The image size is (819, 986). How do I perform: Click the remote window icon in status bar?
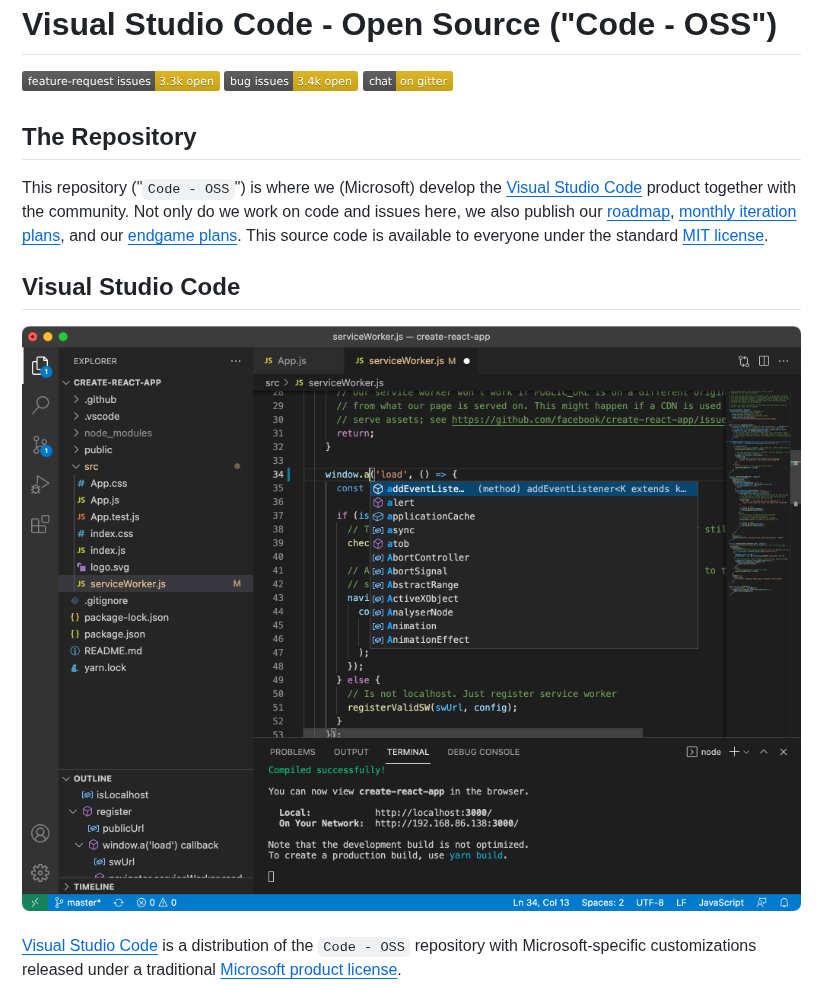[x=35, y=902]
